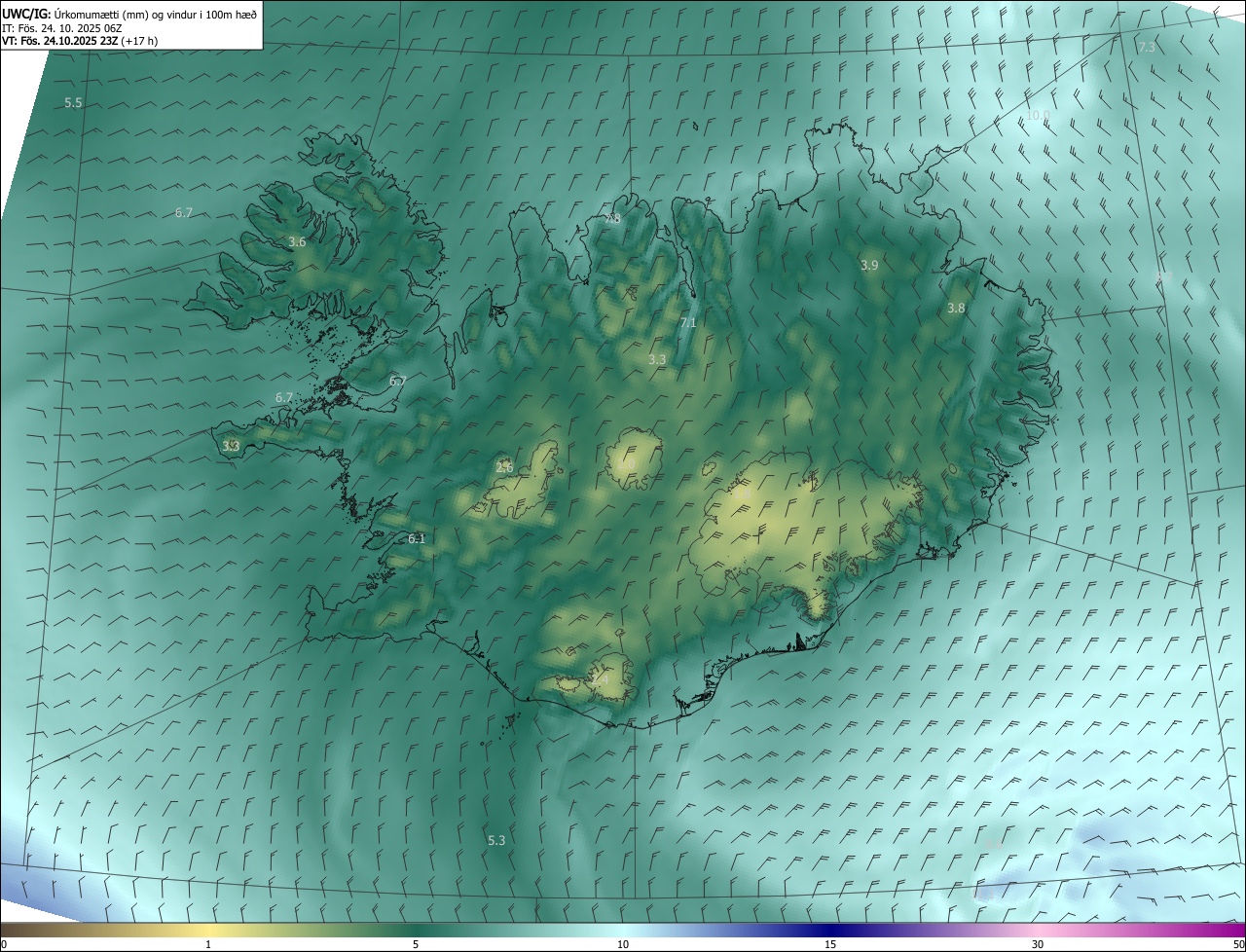Select the 3.8 value label in the east
This screenshot has width=1246, height=952.
(956, 308)
